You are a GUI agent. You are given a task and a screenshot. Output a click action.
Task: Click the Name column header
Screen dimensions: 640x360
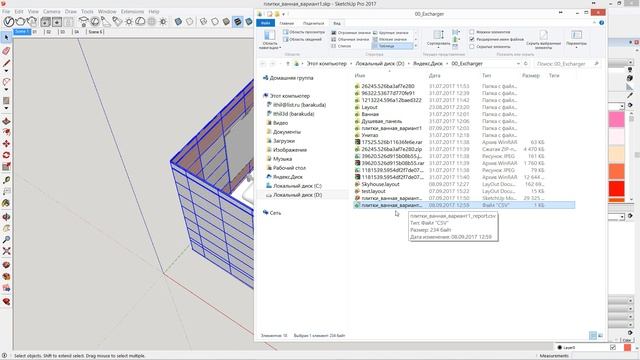click(x=360, y=76)
